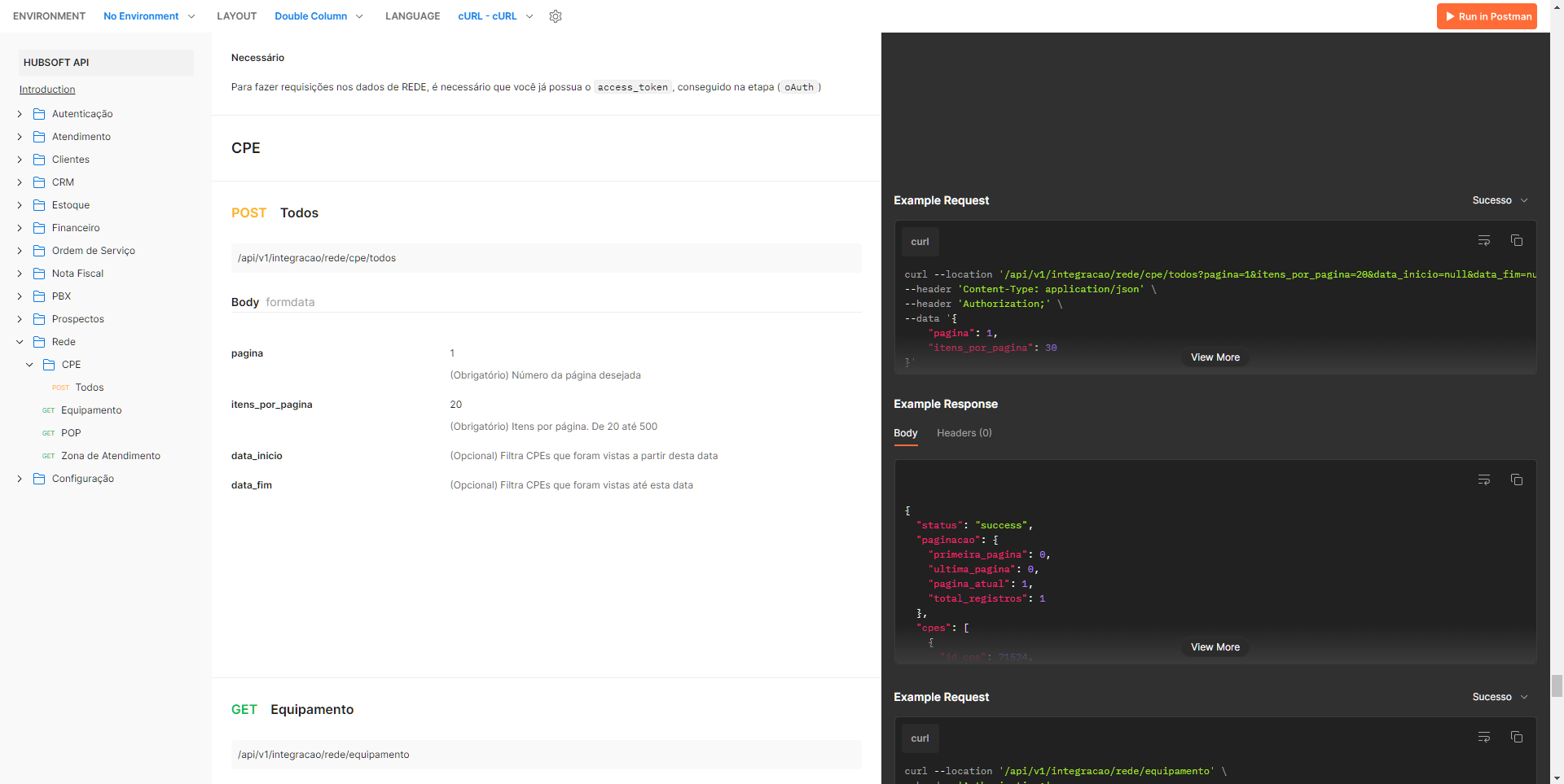Screen dimensions: 1564x784
Task: Click the Configuração folder icon
Action: click(x=39, y=479)
